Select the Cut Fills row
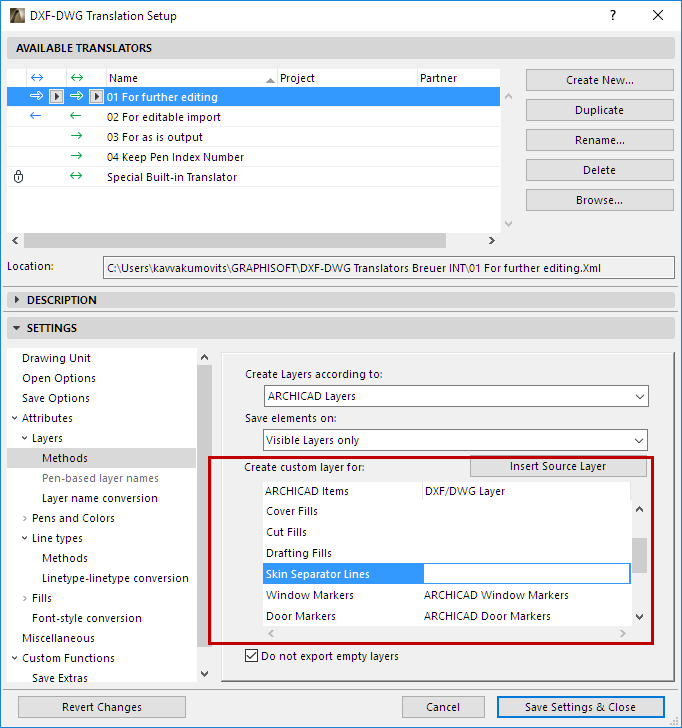Viewport: 682px width, 728px height. tap(447, 532)
